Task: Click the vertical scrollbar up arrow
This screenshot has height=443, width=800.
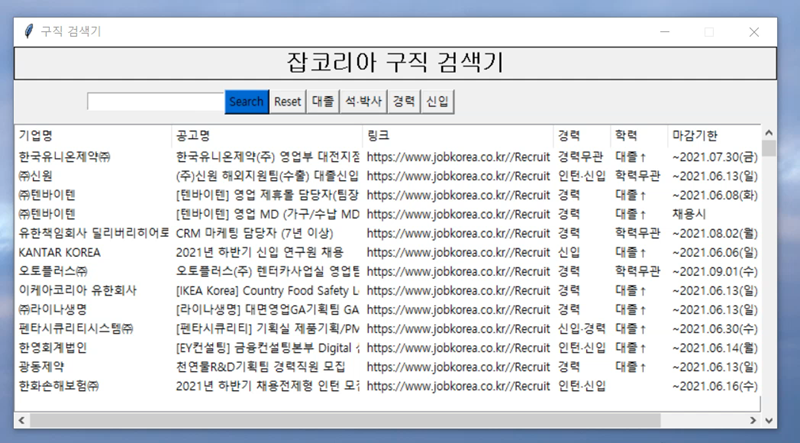Action: pos(768,133)
